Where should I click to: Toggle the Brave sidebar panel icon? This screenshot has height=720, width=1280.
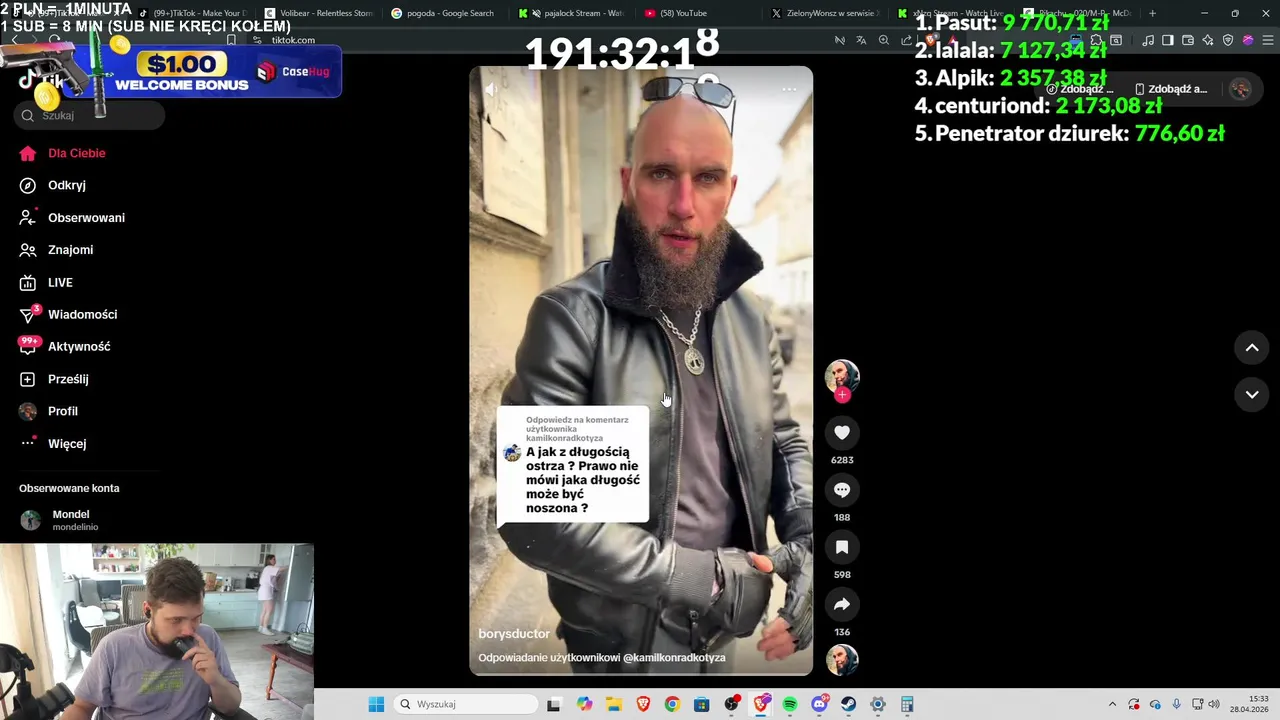click(x=1168, y=40)
